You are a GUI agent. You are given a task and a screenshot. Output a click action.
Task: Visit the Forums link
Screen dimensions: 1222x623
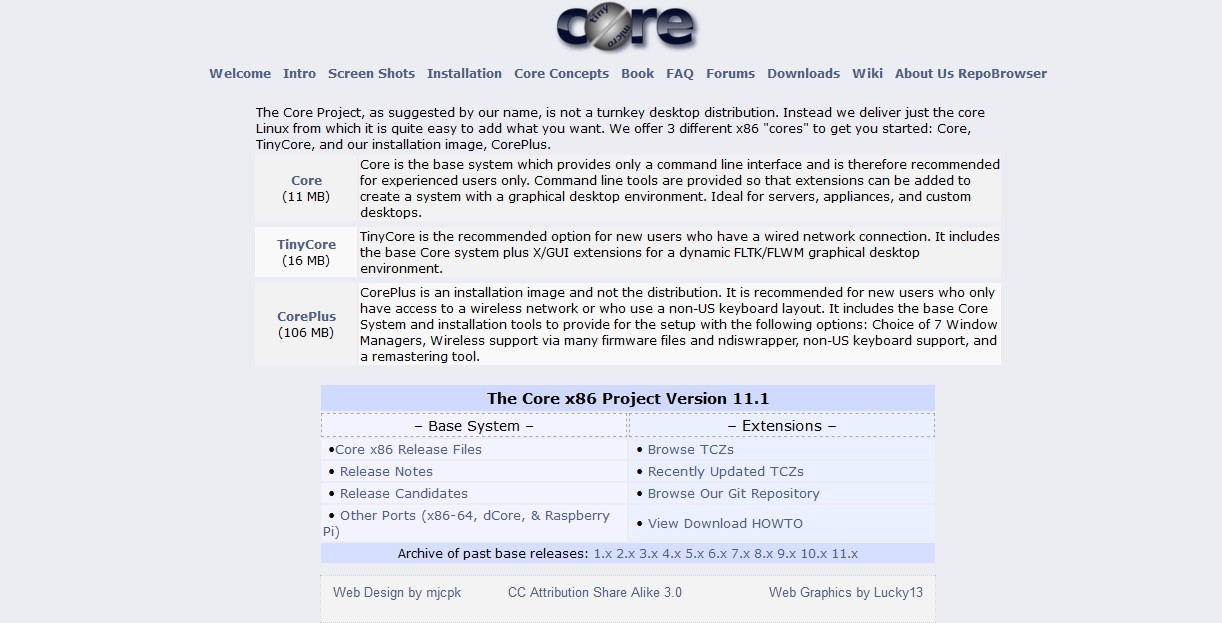pyautogui.click(x=730, y=73)
